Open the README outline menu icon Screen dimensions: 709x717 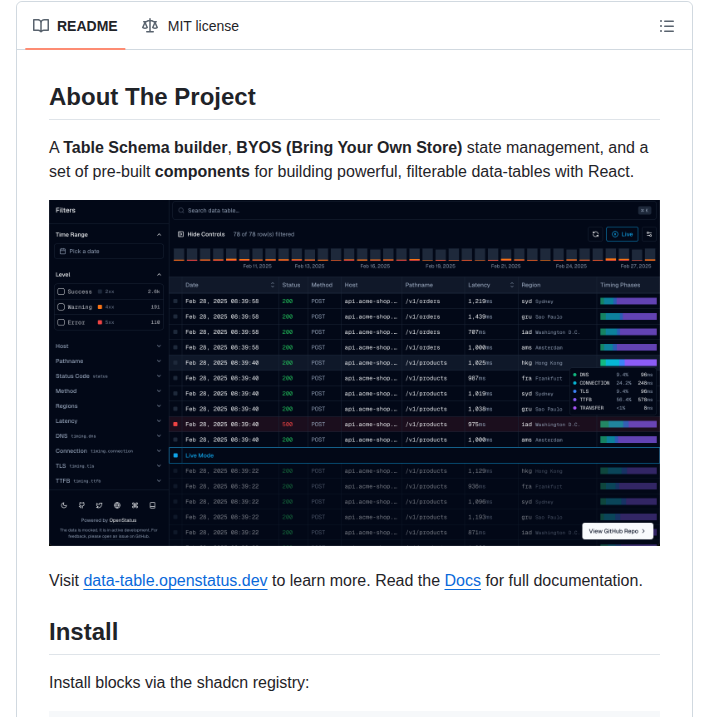point(667,26)
